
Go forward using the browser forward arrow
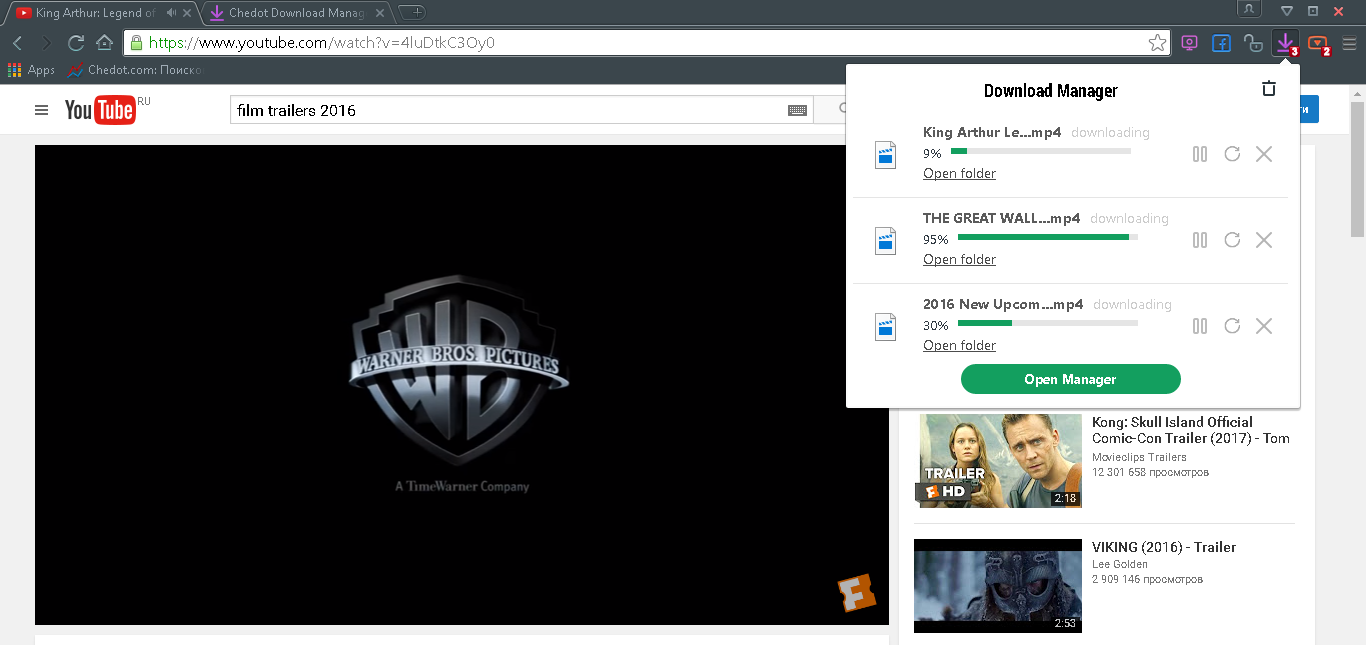point(46,43)
